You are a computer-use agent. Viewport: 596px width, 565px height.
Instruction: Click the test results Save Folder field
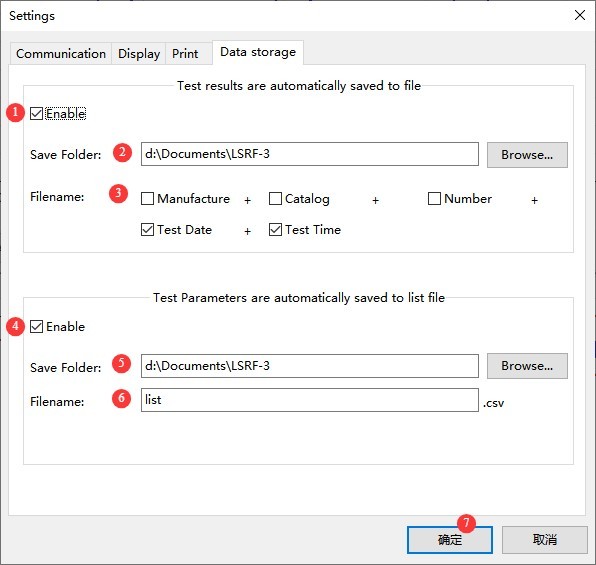pyautogui.click(x=310, y=154)
